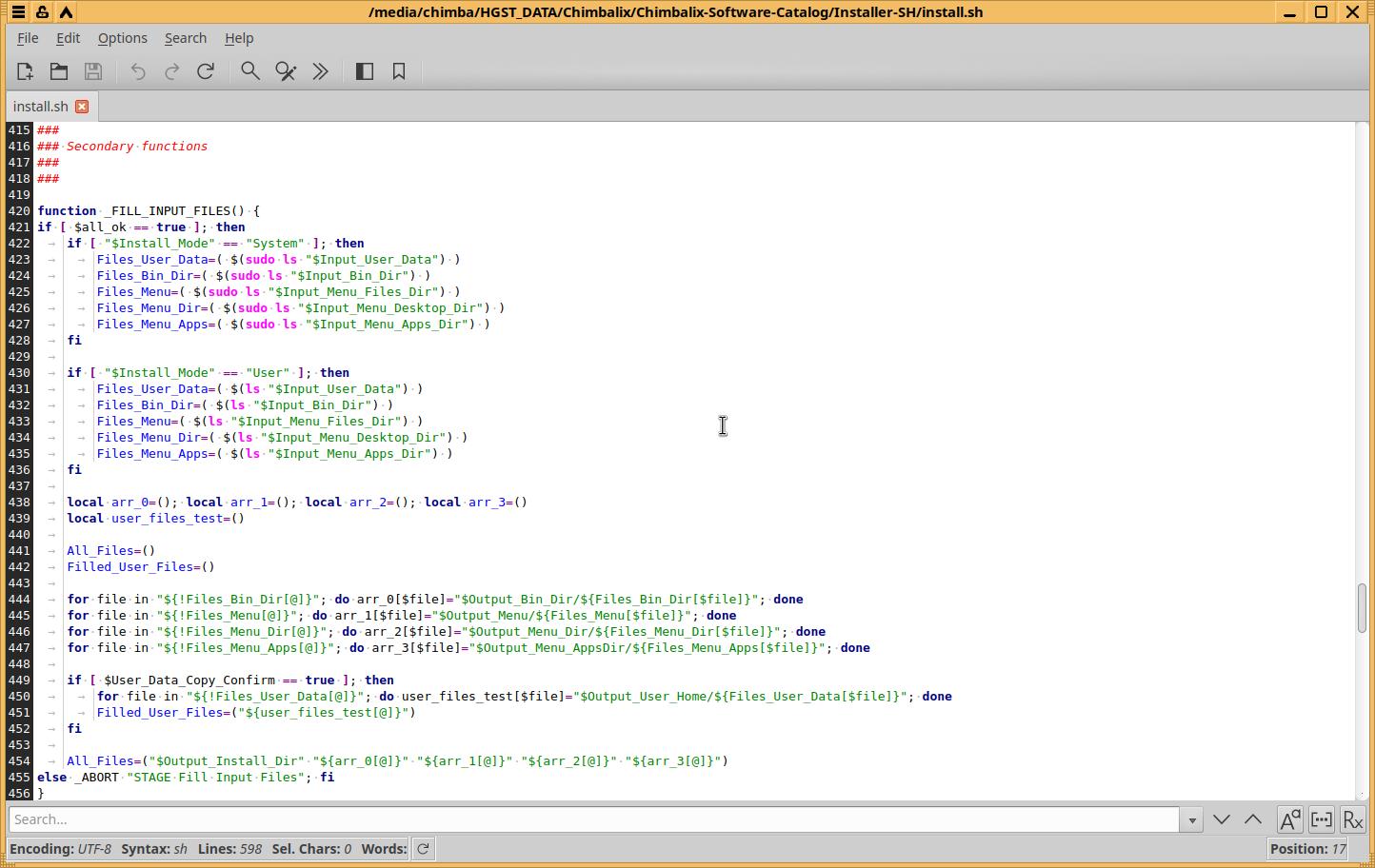The image size is (1375, 868).
Task: Expand the search history dropdown
Action: point(1191,819)
